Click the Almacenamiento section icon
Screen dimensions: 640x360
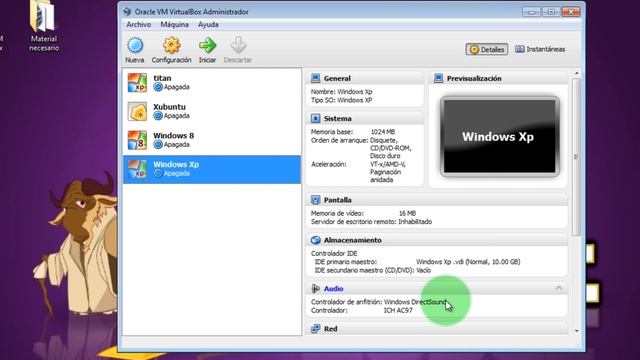click(315, 240)
